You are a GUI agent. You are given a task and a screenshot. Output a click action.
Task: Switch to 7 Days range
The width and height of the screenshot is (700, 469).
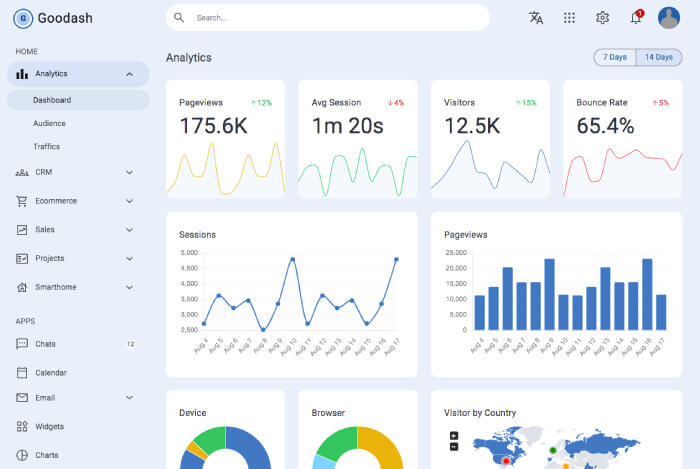pyautogui.click(x=615, y=57)
